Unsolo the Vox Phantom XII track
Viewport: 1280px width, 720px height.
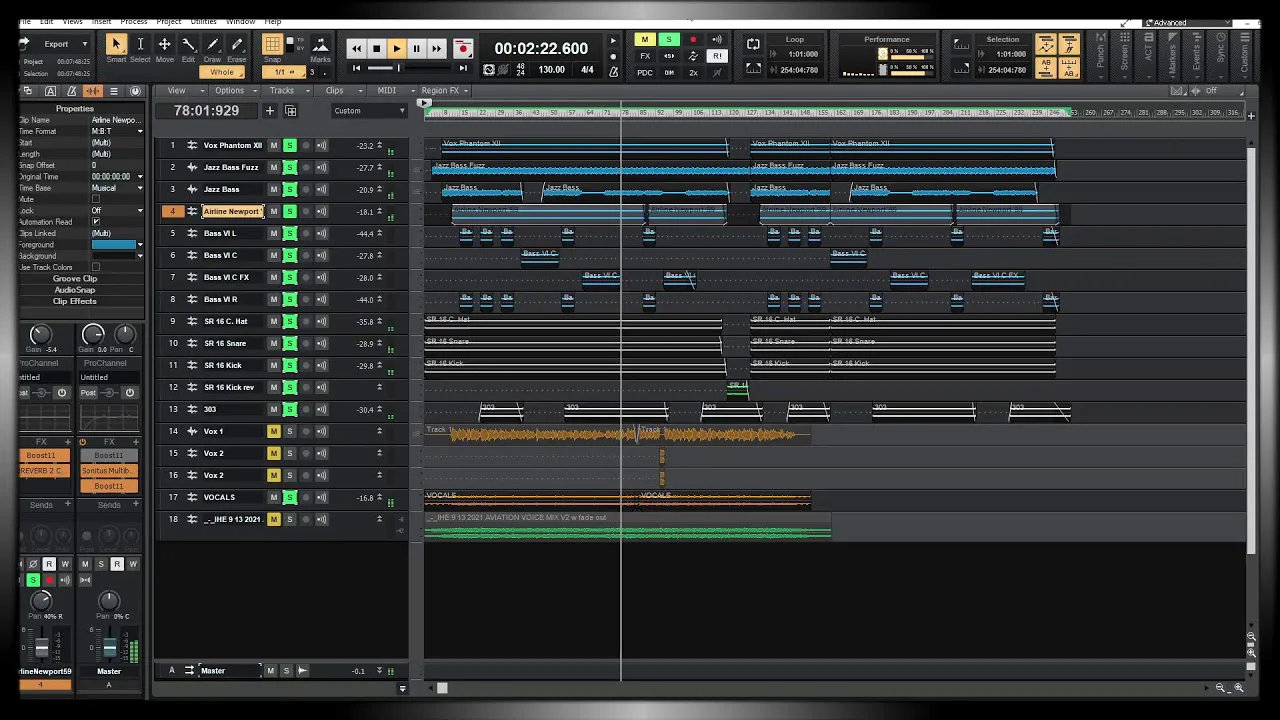tap(289, 146)
